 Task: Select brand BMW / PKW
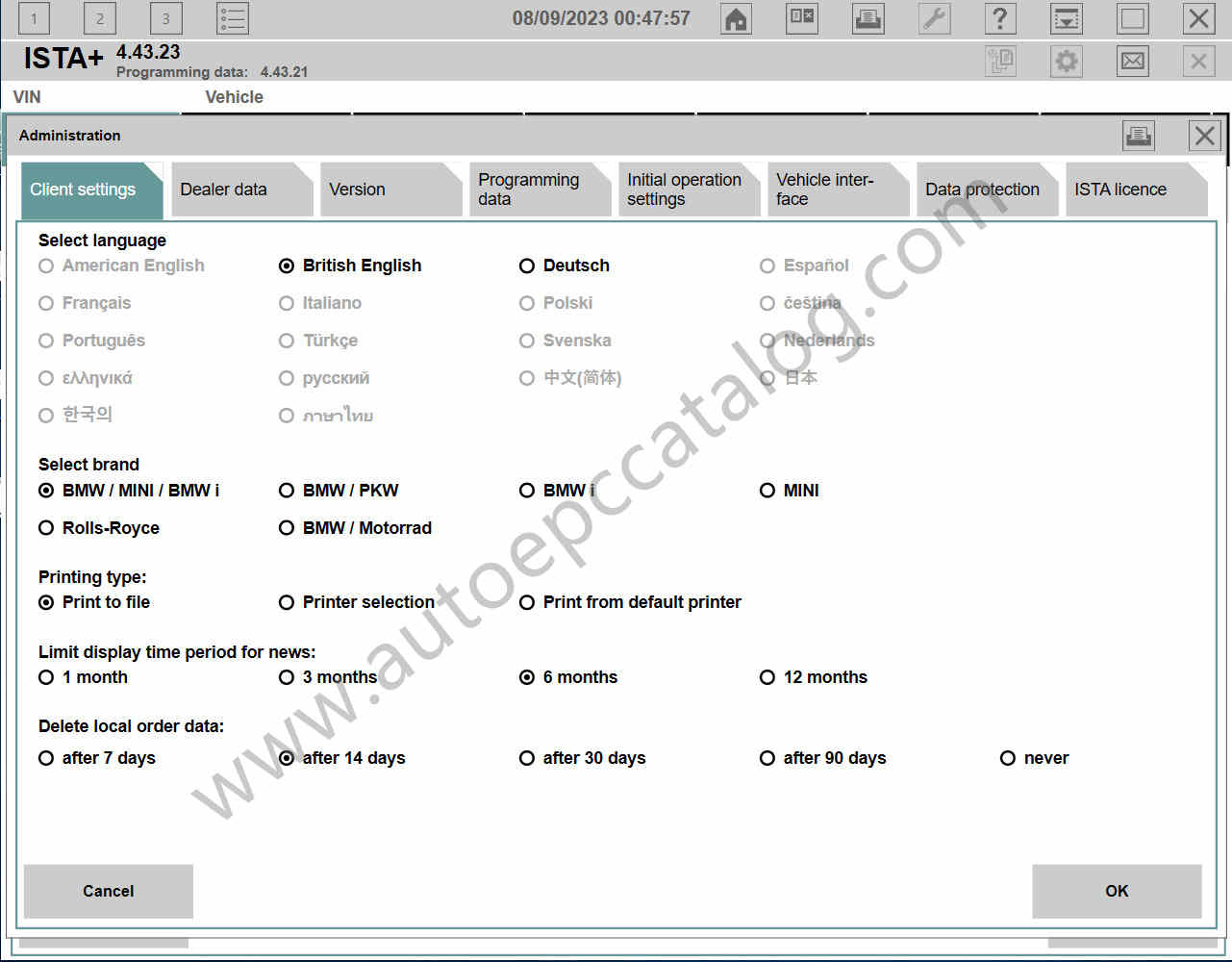(339, 491)
